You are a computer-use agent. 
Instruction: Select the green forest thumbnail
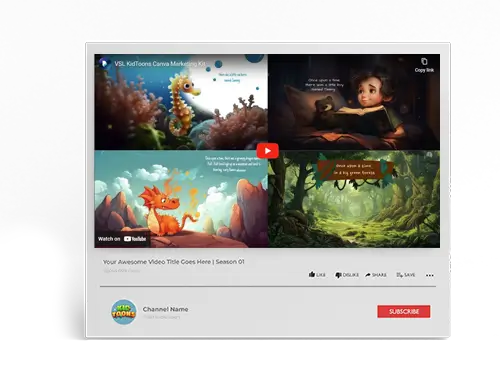(x=354, y=199)
